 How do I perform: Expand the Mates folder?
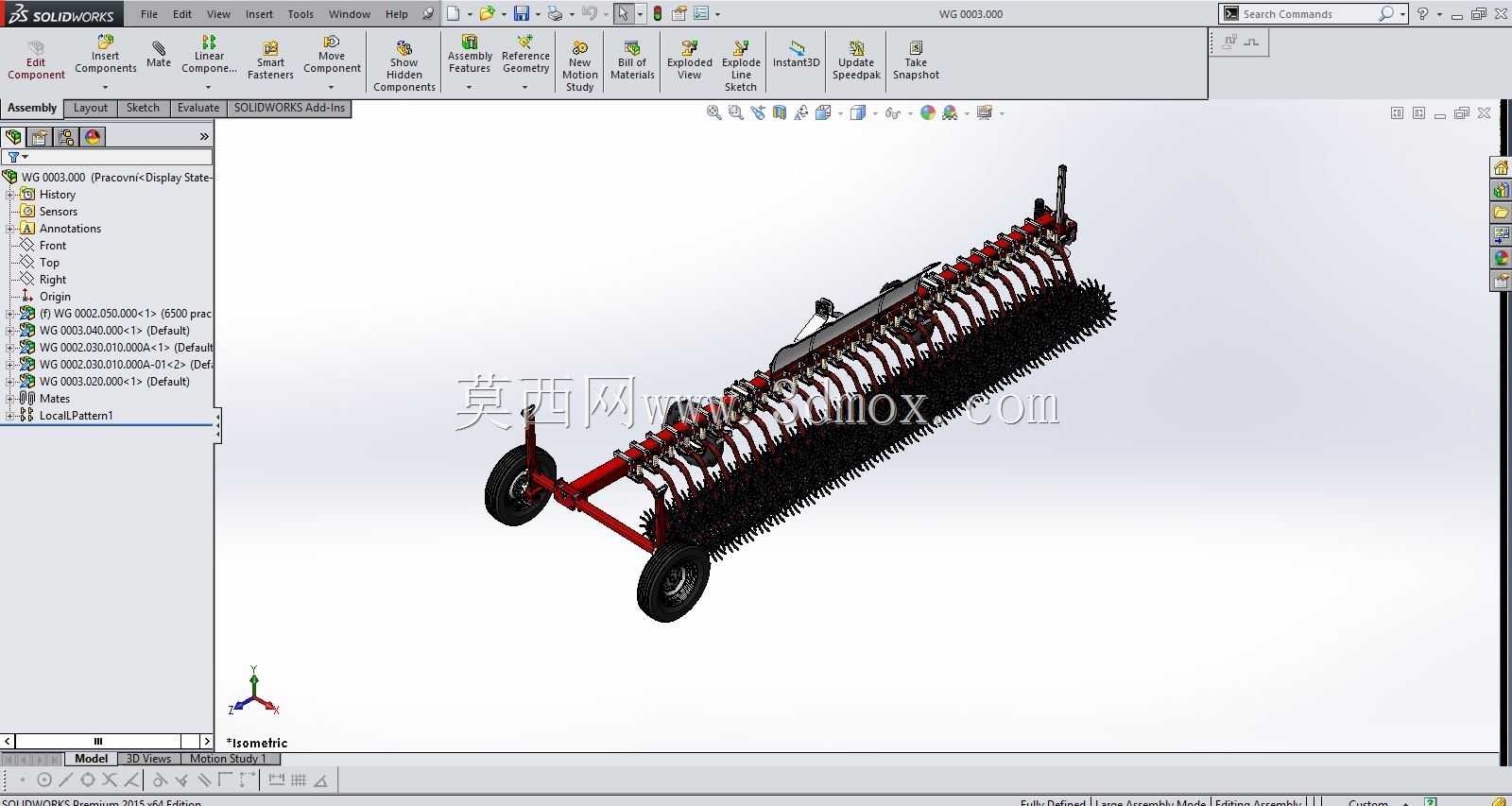10,399
